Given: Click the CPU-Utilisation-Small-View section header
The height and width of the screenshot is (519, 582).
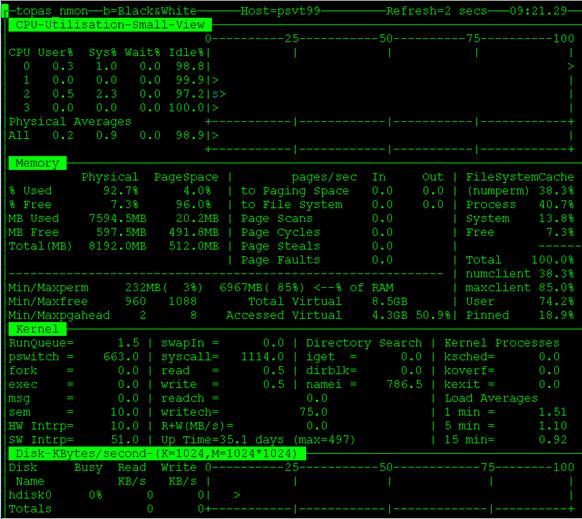Looking at the screenshot, I should pyautogui.click(x=110, y=25).
